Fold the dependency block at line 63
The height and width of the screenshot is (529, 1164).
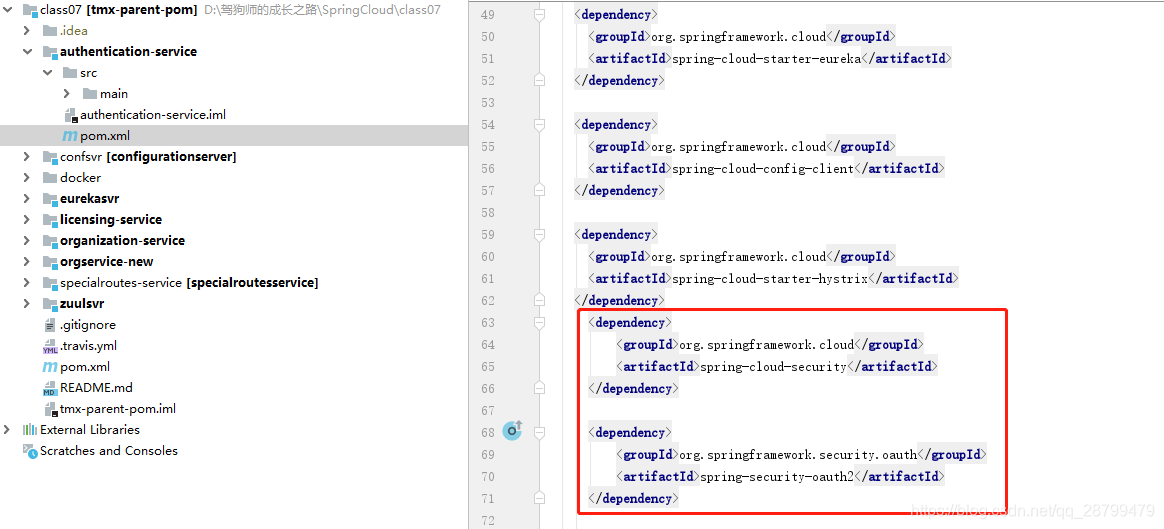(x=540, y=322)
